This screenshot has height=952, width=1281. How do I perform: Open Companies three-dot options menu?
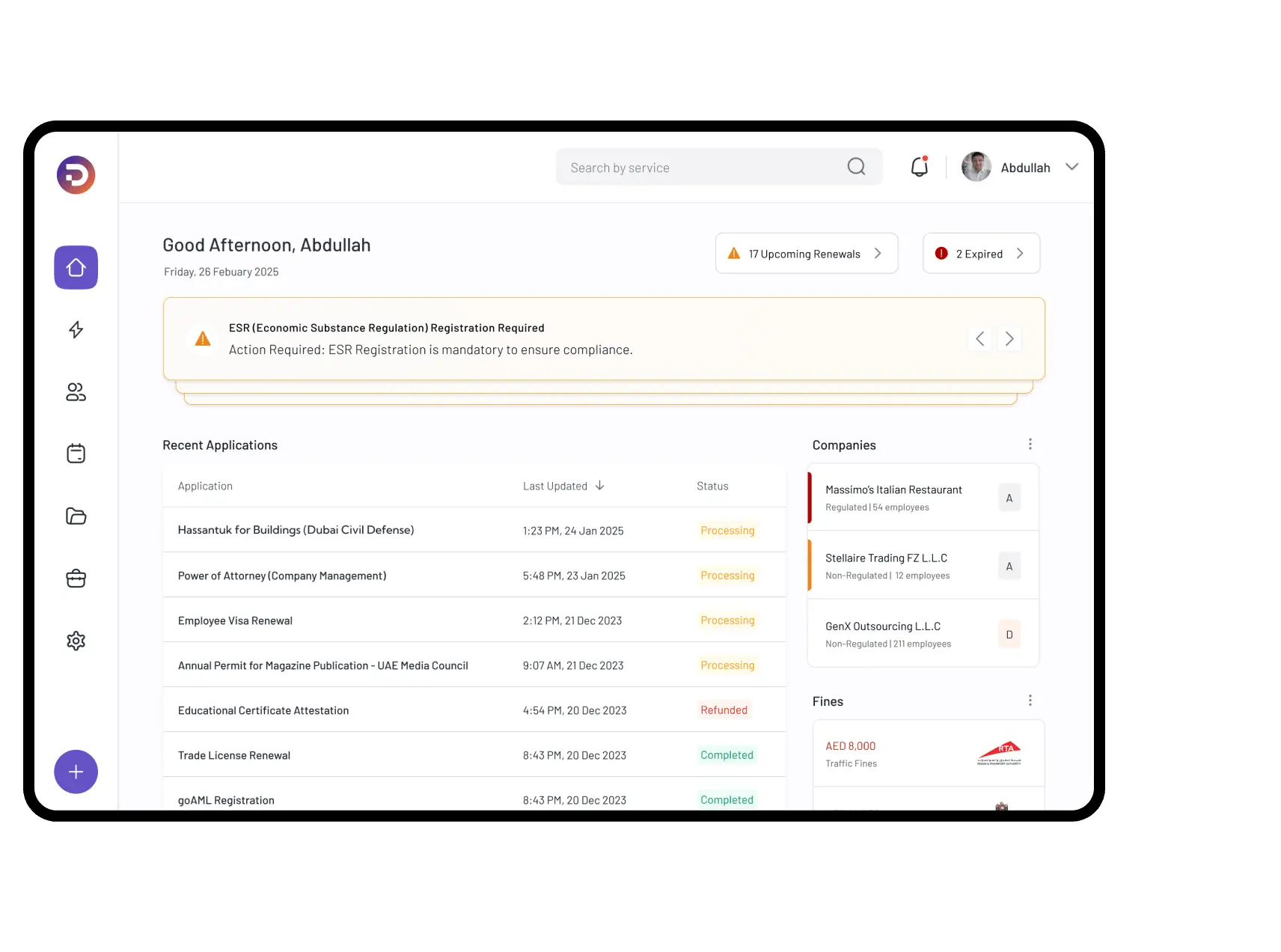coord(1030,445)
